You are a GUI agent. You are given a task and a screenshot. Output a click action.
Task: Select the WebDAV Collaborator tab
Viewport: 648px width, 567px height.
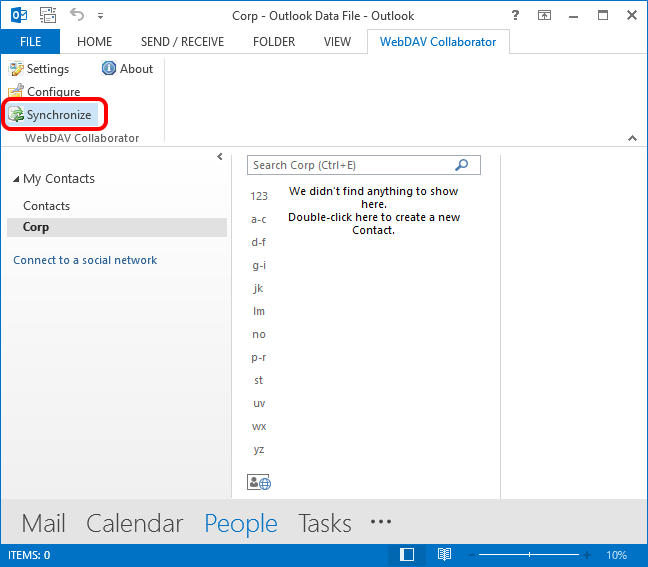pyautogui.click(x=438, y=42)
